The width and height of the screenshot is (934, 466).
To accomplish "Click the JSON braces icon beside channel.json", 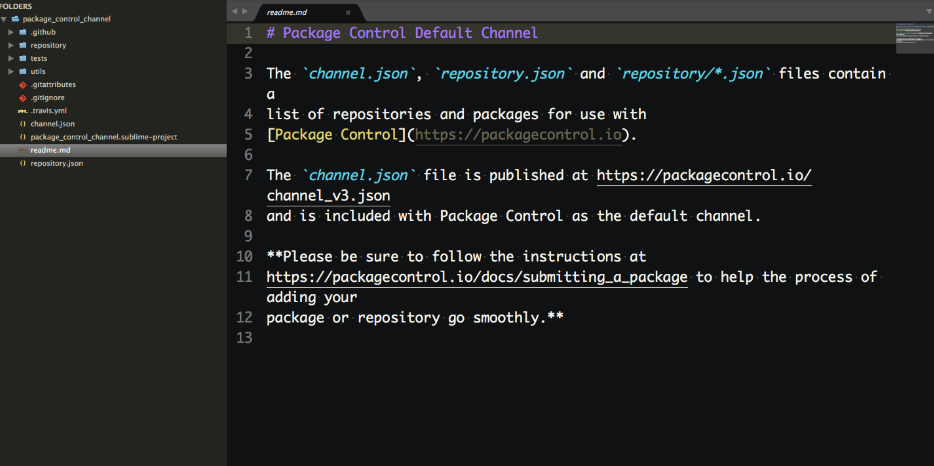I will click(23, 124).
